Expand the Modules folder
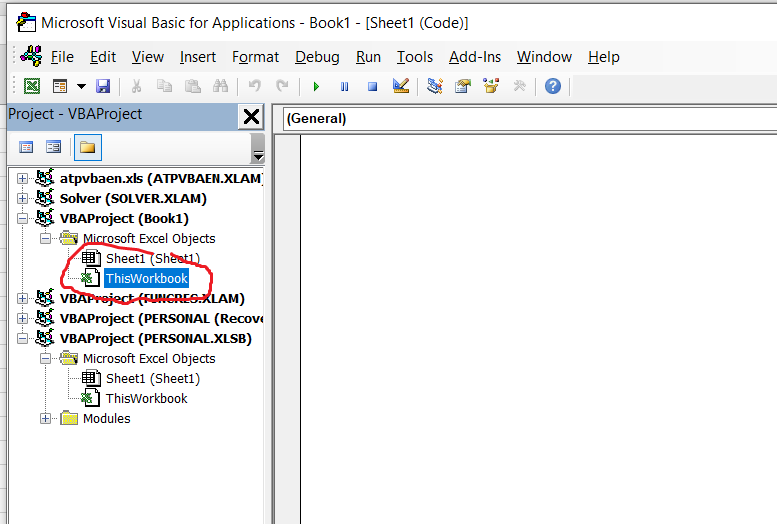 46,418
